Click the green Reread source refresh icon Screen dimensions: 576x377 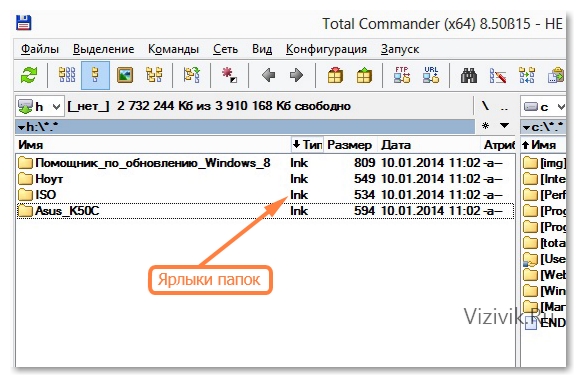click(x=29, y=76)
